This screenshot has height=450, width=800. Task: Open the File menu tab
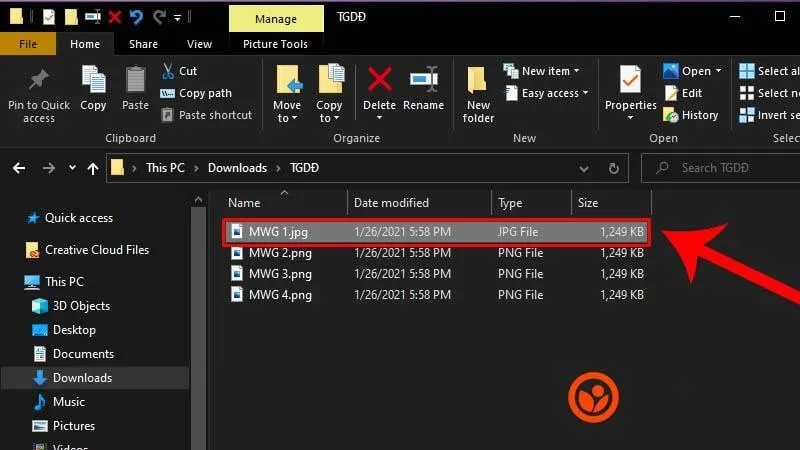tap(28, 44)
